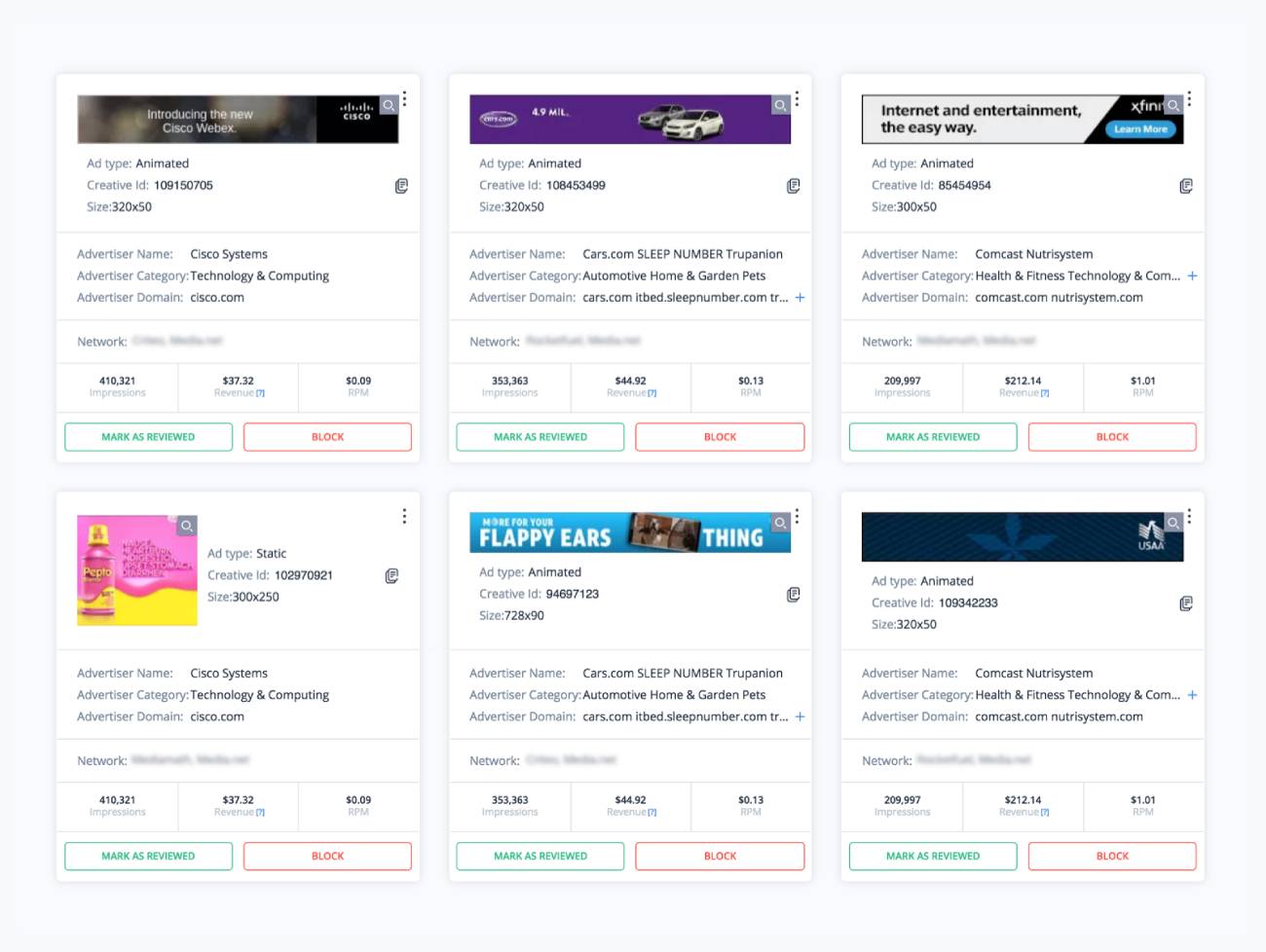
Task: Open options menu on USAA ad card
Action: tap(1189, 516)
